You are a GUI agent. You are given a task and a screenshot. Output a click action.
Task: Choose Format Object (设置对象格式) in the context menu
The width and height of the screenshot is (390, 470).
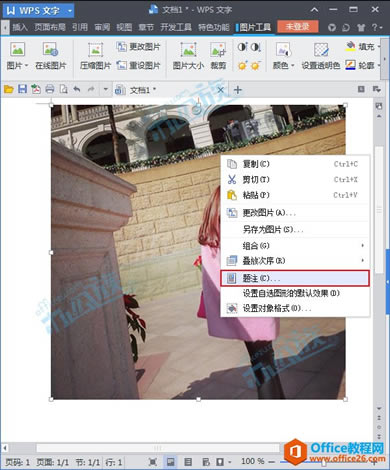(295, 308)
